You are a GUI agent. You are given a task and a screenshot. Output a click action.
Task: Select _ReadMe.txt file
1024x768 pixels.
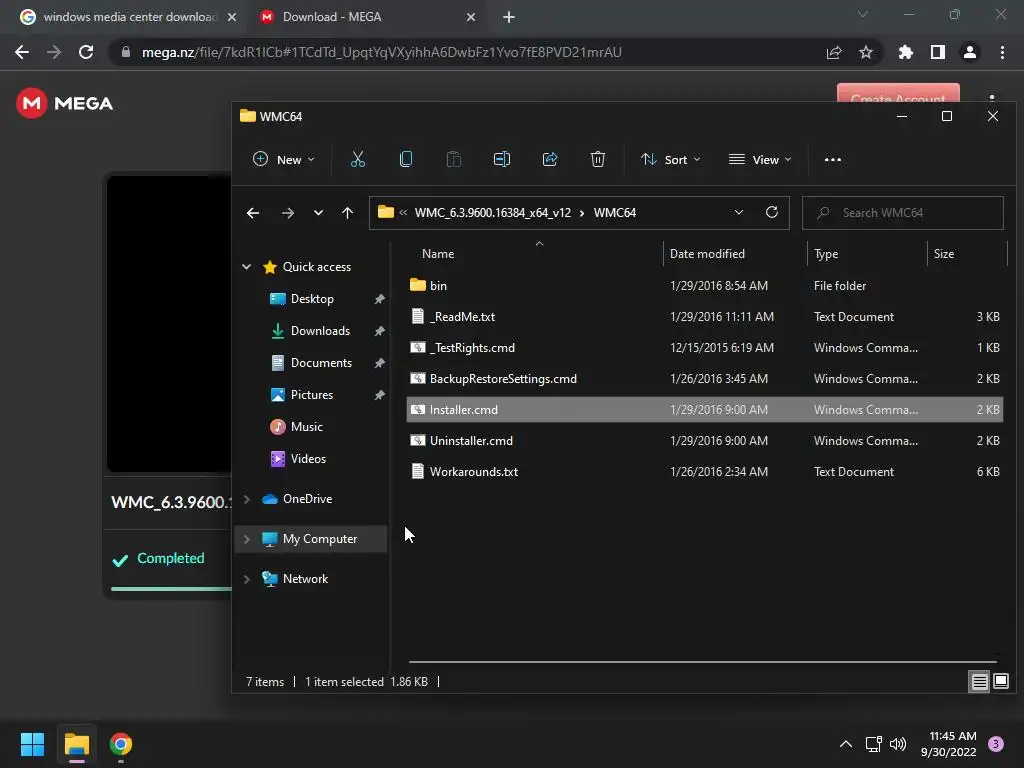coord(704,317)
